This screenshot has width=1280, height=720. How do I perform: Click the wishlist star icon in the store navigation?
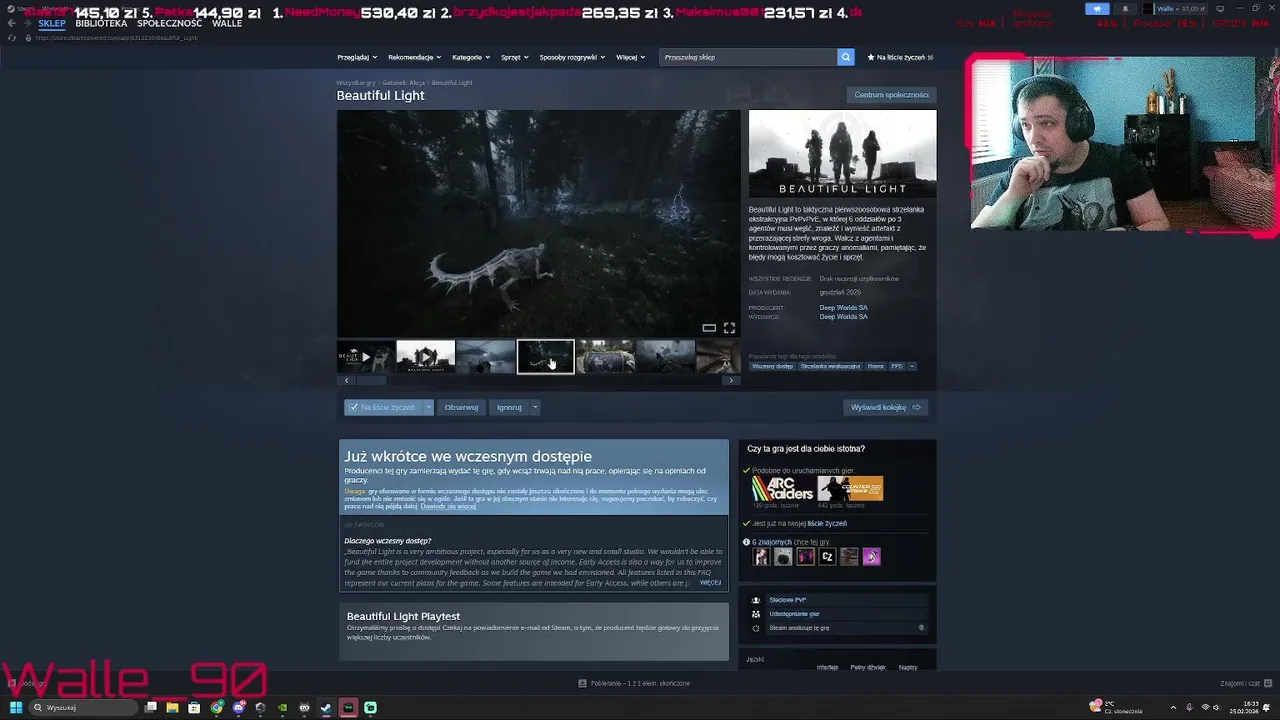(871, 57)
